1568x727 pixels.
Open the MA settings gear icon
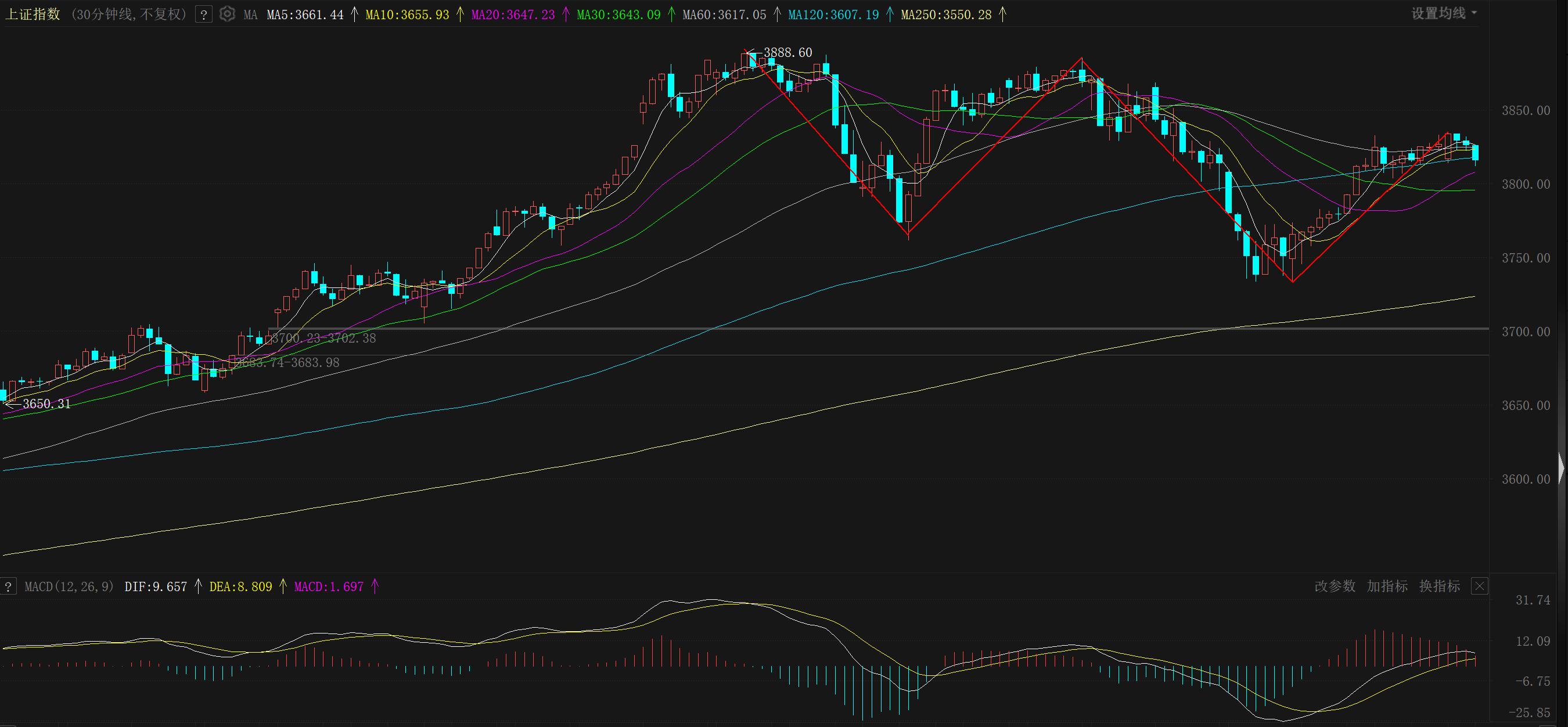click(x=227, y=14)
